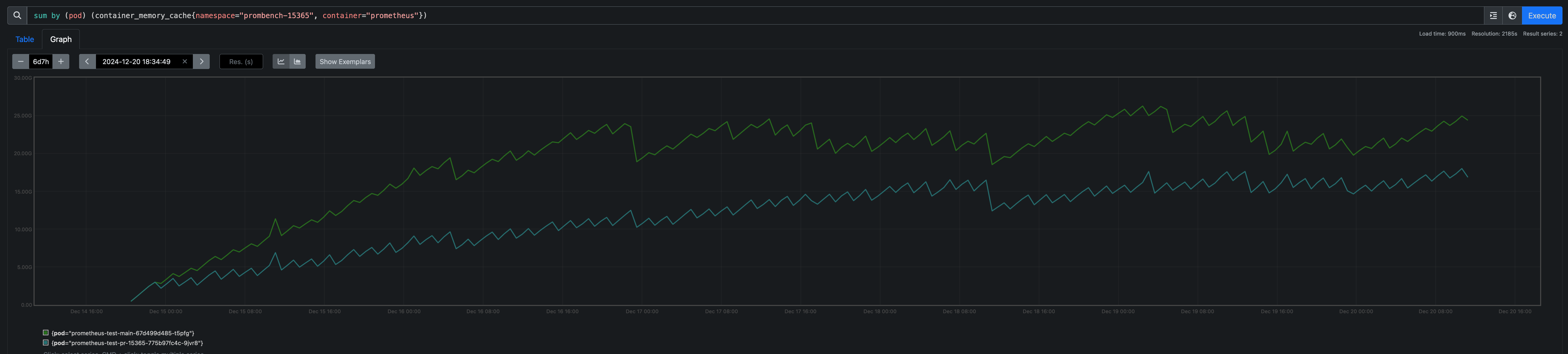This screenshot has height=354, width=1568.
Task: Click inside the PromQL query field
Action: [426, 15]
